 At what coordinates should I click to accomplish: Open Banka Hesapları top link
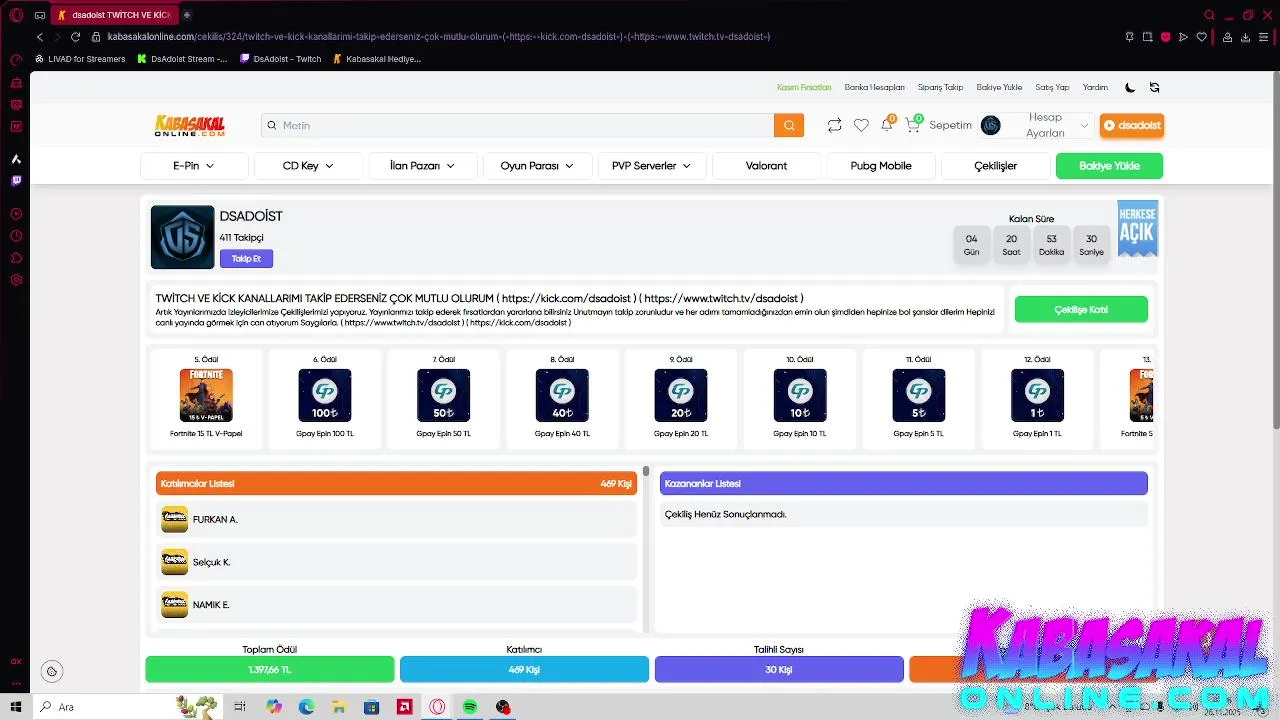(x=874, y=87)
